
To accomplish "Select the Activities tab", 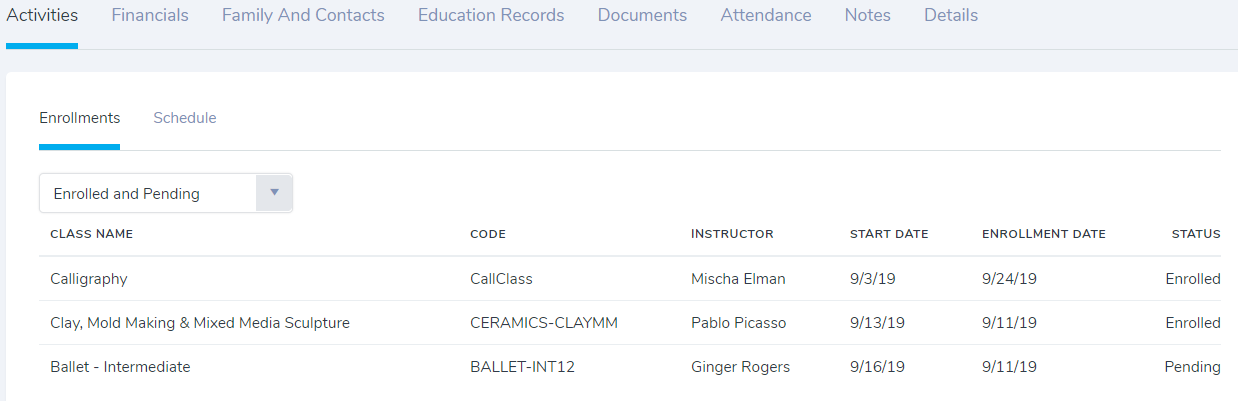I will tap(42, 16).
